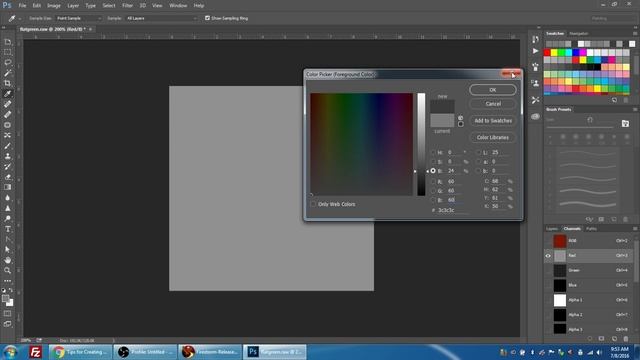Select the Lasso tool
The height and width of the screenshot is (360, 640).
[x=8, y=62]
